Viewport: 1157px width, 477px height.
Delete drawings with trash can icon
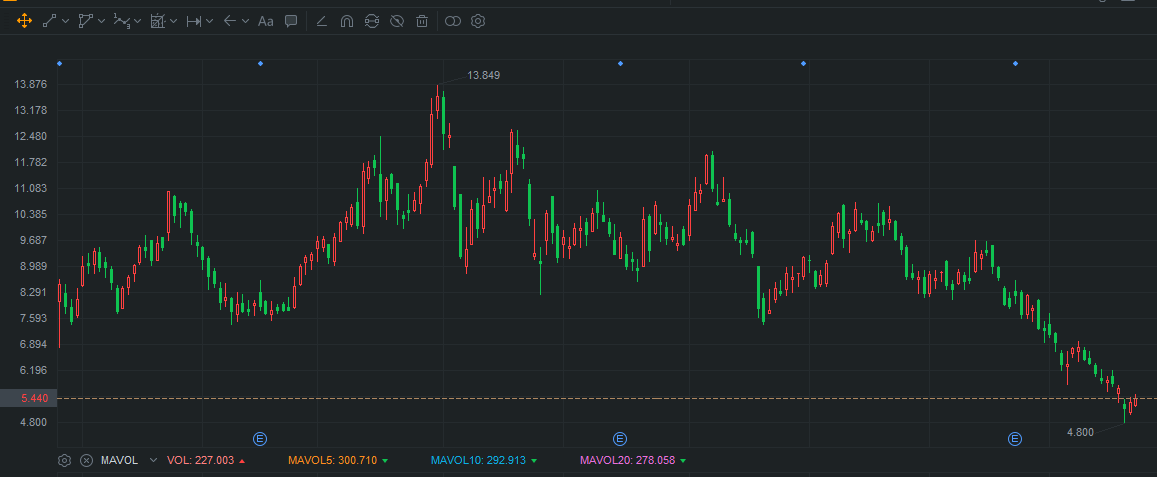tap(422, 21)
